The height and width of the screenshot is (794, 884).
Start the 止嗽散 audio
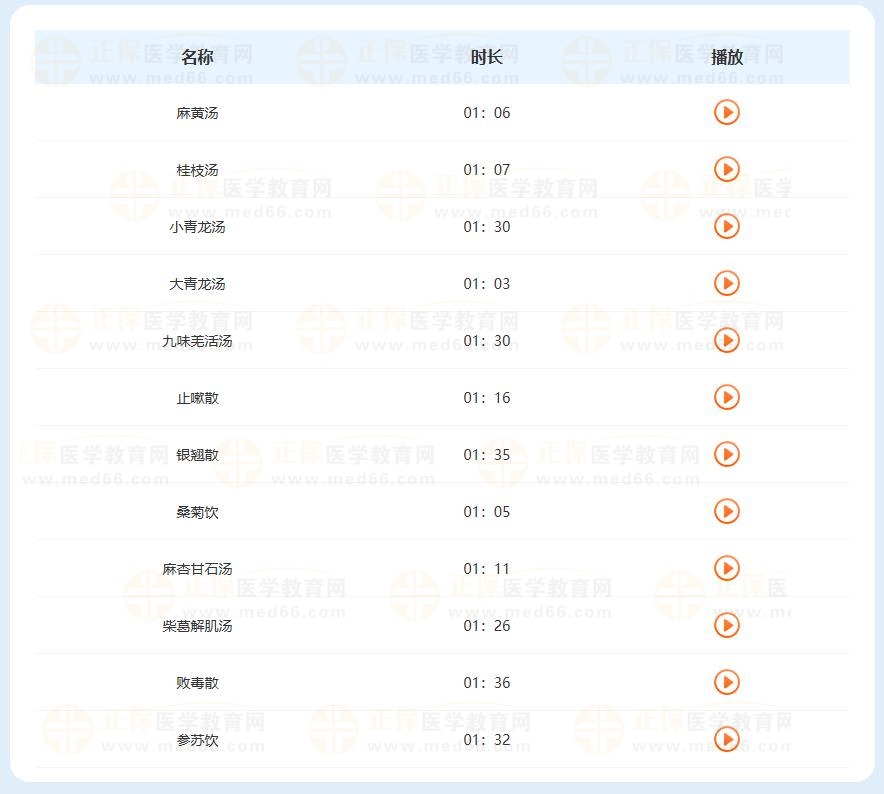click(x=726, y=397)
